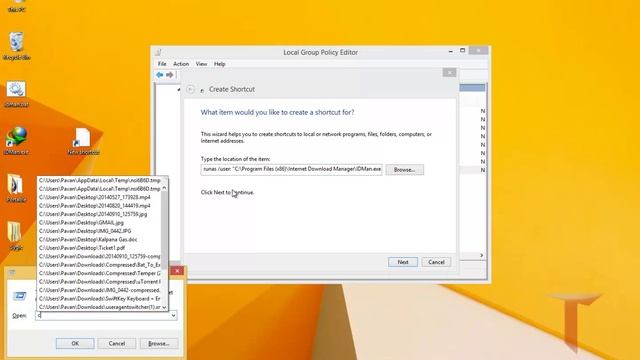Open the View menu
Screen dimensions: 640x360
tap(201, 64)
